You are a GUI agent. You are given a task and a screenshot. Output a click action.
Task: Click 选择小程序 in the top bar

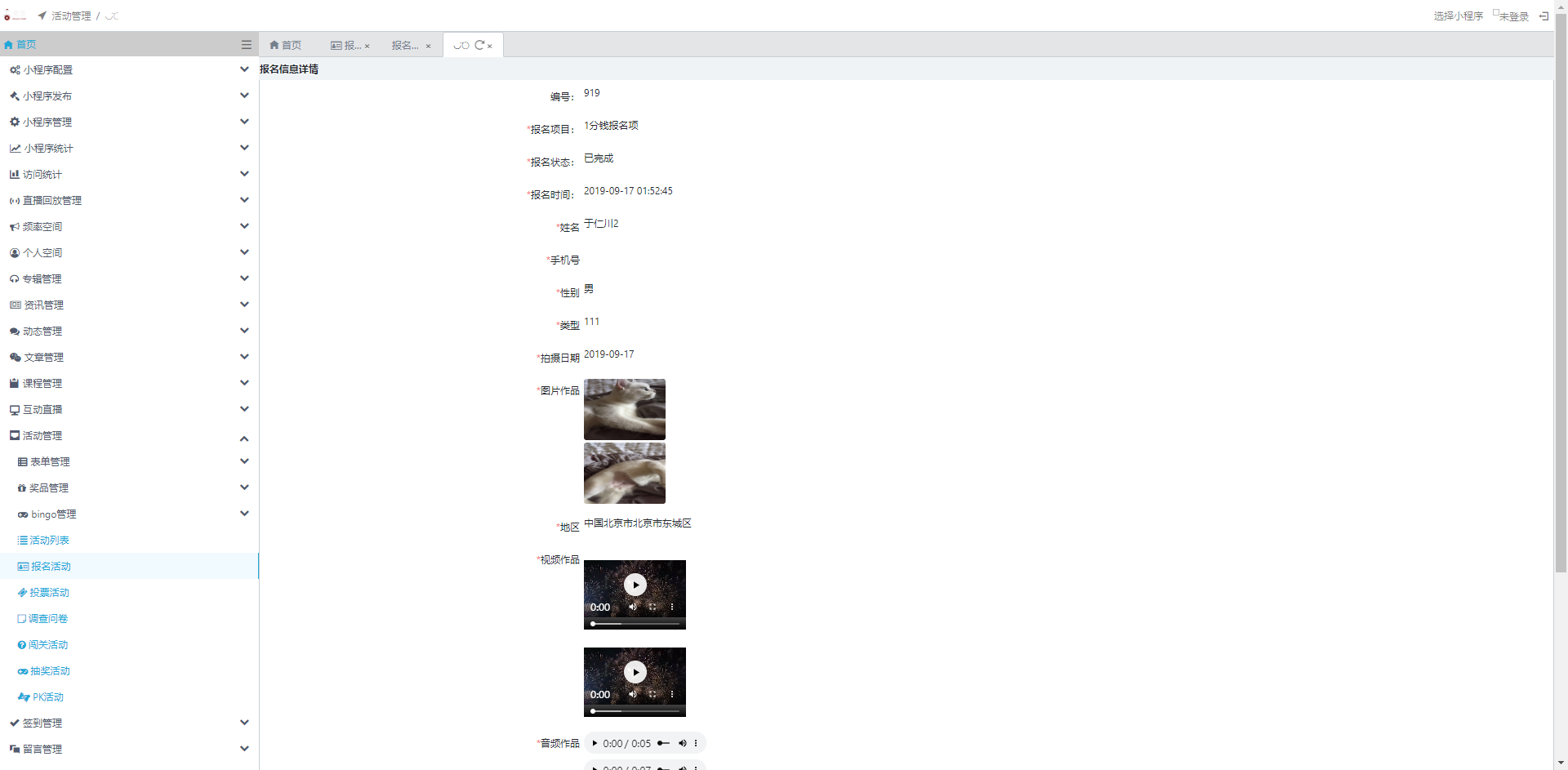point(1458,16)
